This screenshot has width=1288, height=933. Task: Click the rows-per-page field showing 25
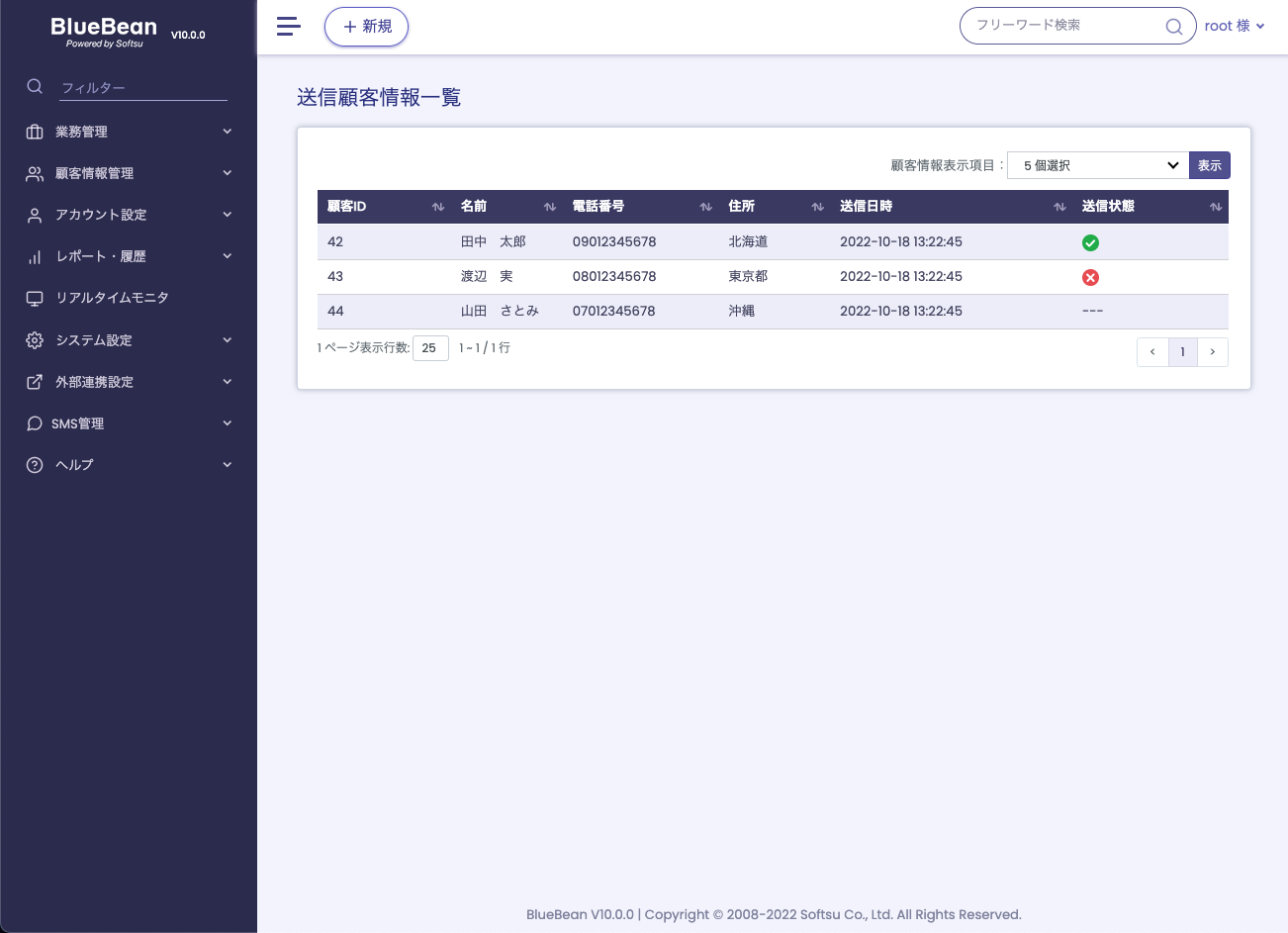pos(430,348)
